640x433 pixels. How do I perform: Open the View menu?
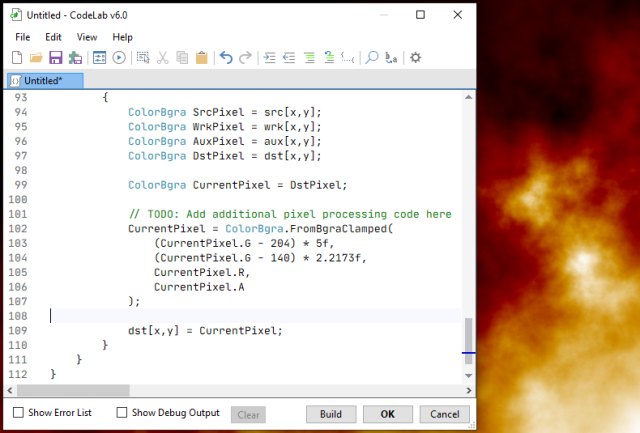[87, 37]
